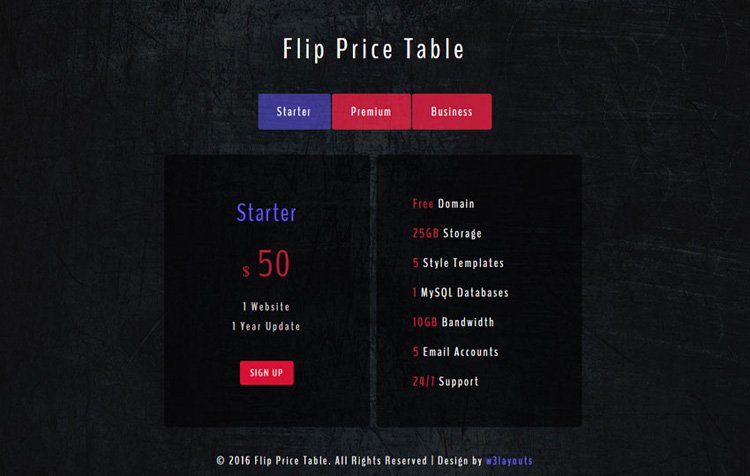Select the Free Domain feature line
The width and height of the screenshot is (750, 476).
tap(443, 204)
